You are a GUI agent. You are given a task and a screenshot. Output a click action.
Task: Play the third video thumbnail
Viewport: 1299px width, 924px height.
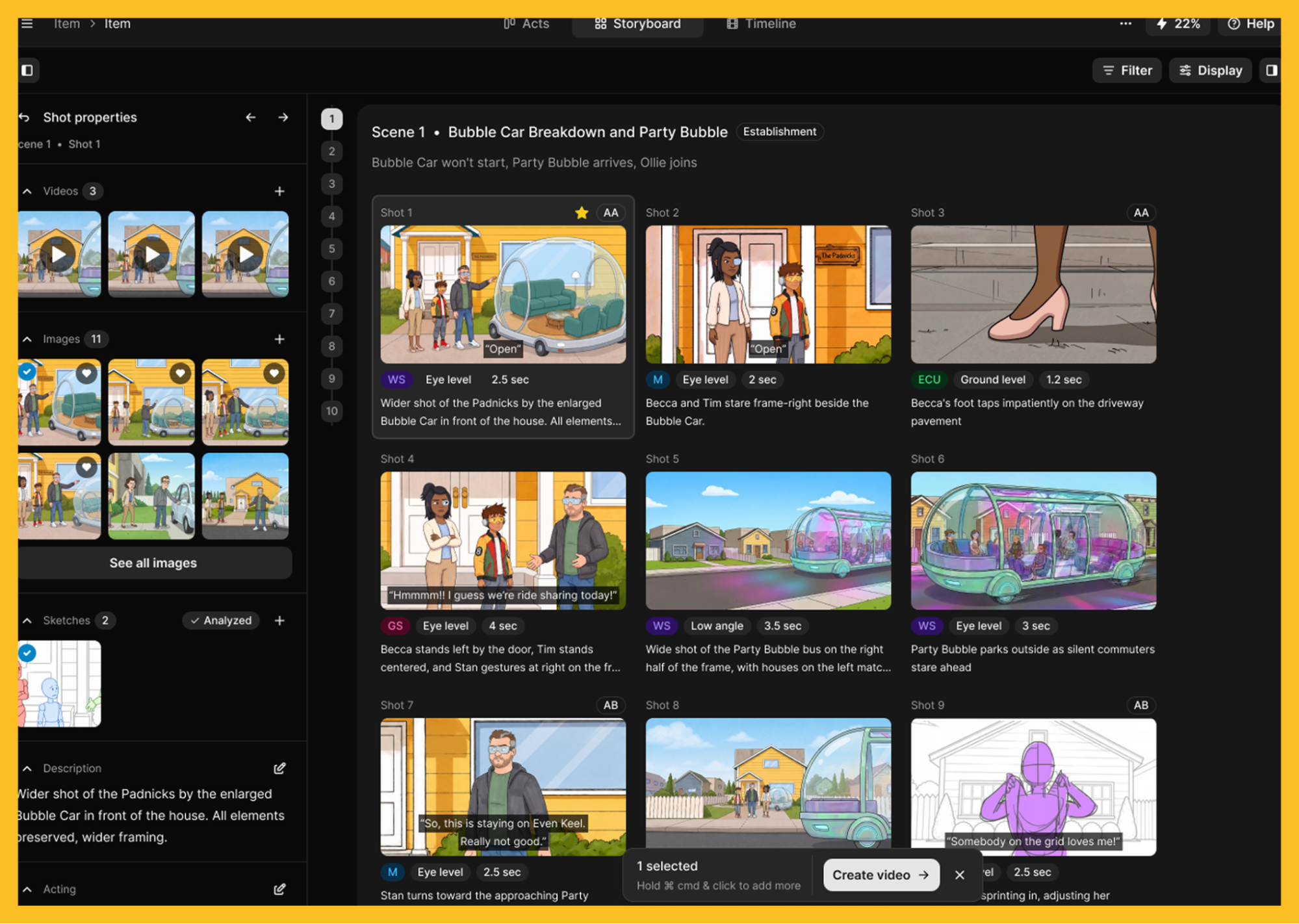[x=245, y=254]
